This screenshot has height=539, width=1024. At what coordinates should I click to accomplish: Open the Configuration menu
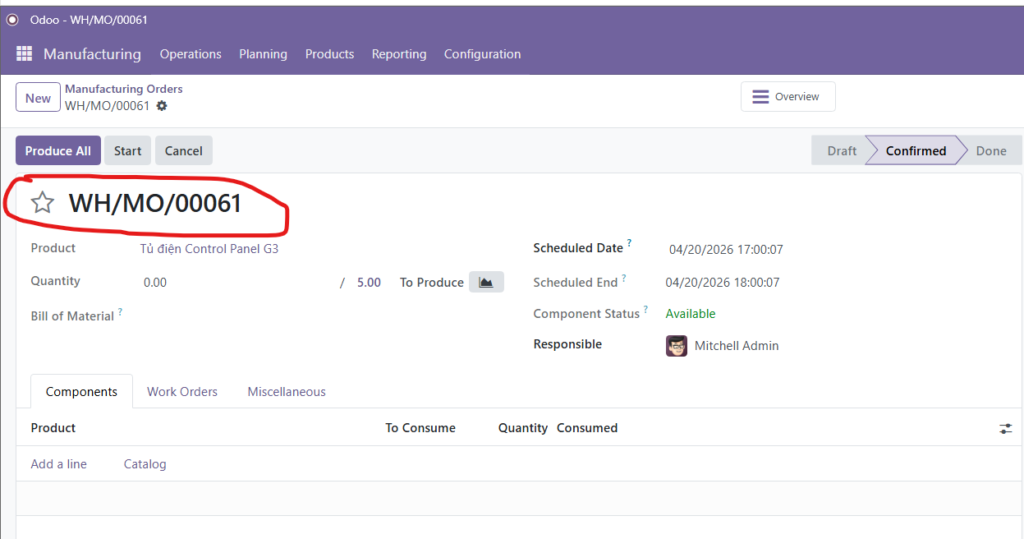482,54
